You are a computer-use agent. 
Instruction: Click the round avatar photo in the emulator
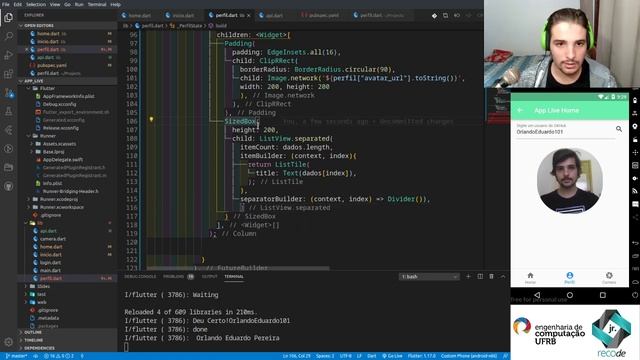(x=569, y=181)
